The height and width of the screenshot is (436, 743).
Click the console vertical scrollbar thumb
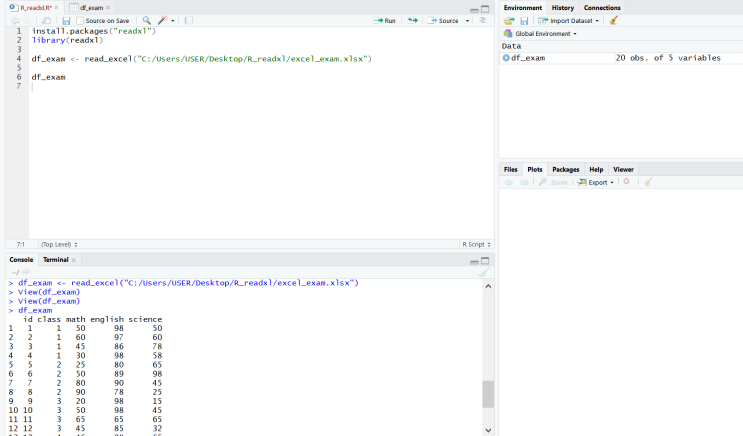pos(488,394)
